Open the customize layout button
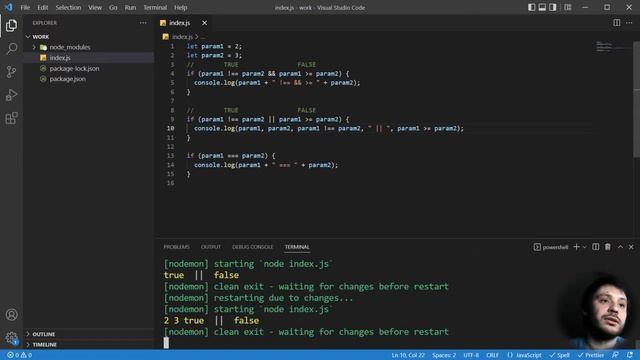 (568, 7)
